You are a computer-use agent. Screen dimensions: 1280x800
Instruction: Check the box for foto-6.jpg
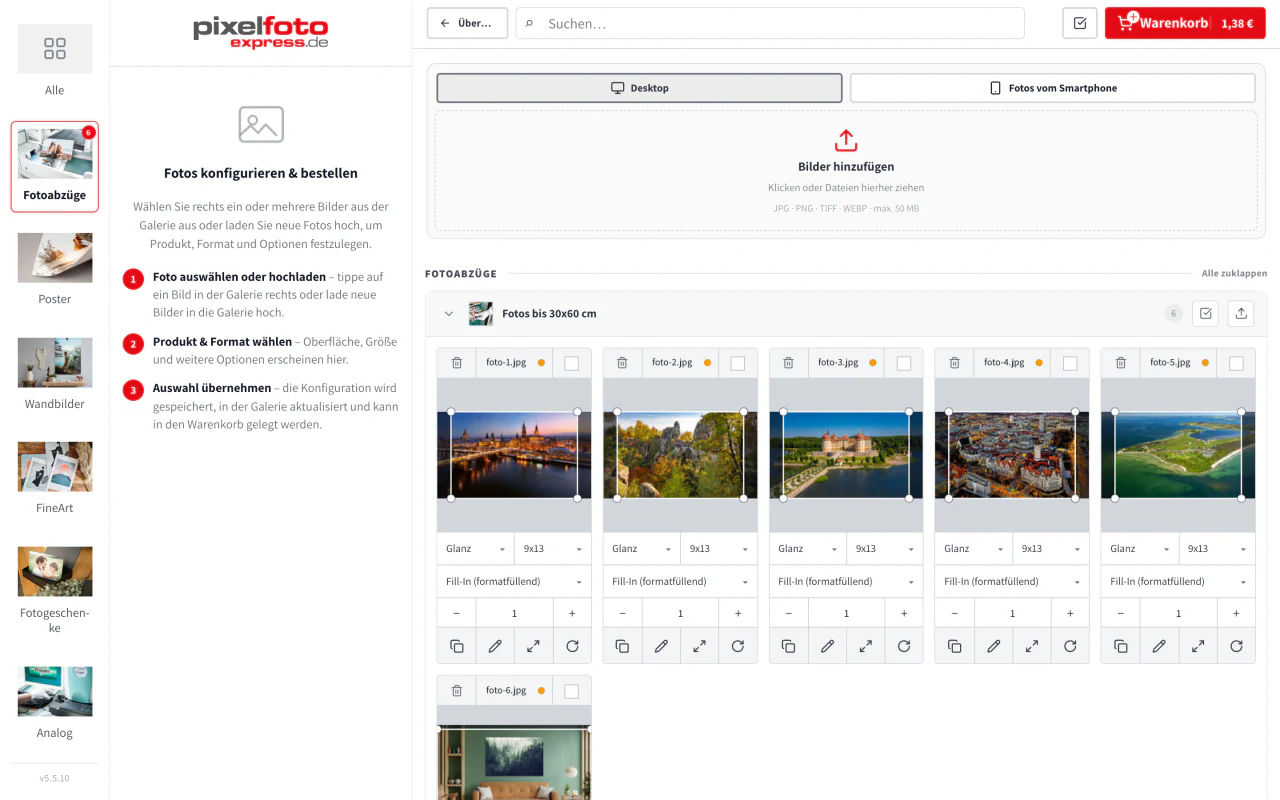(x=571, y=690)
